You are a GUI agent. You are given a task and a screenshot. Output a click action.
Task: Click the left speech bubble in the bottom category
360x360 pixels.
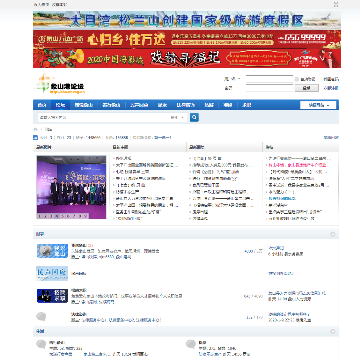click(41, 344)
